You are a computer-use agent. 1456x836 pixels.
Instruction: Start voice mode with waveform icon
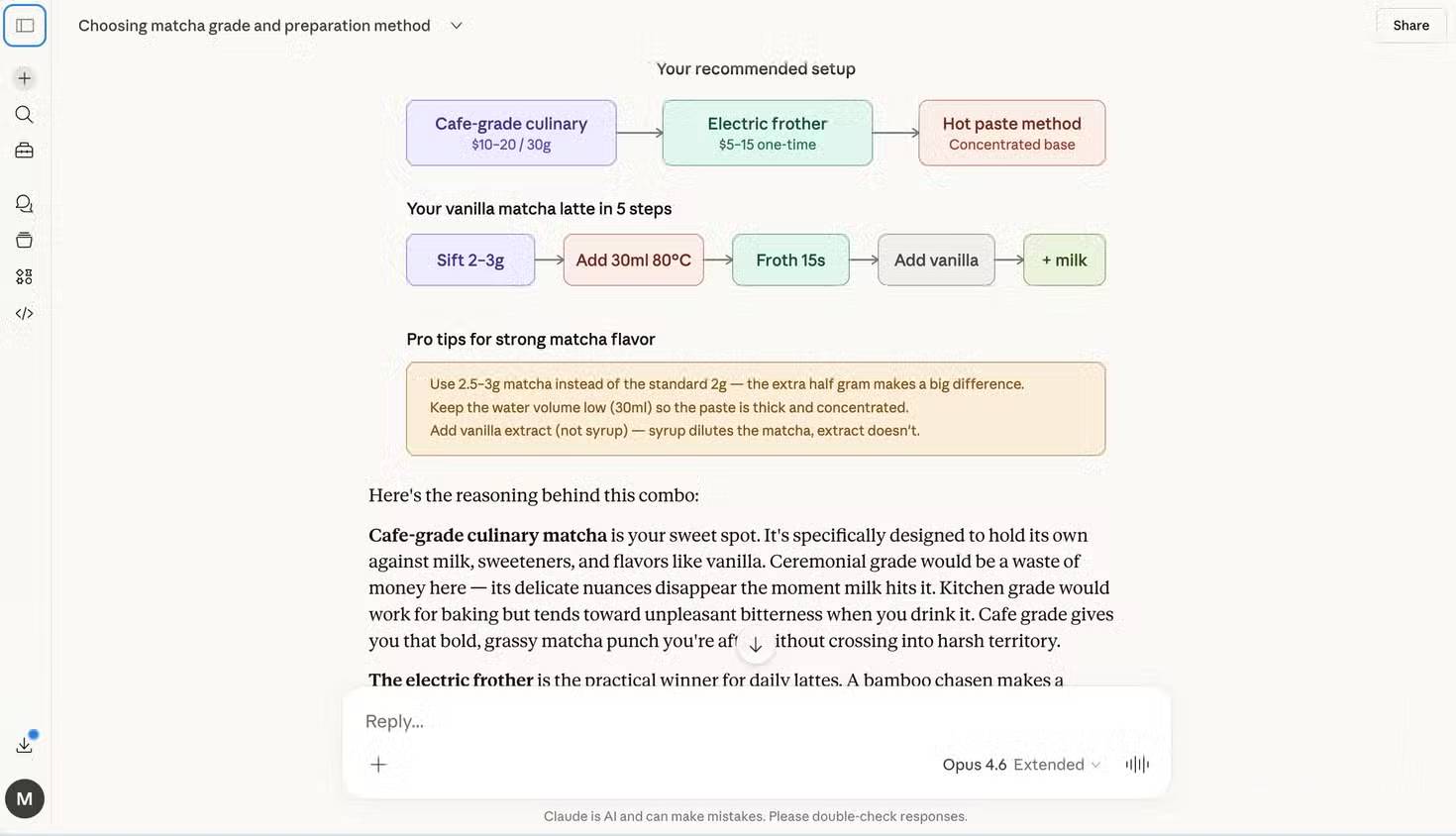1137,764
